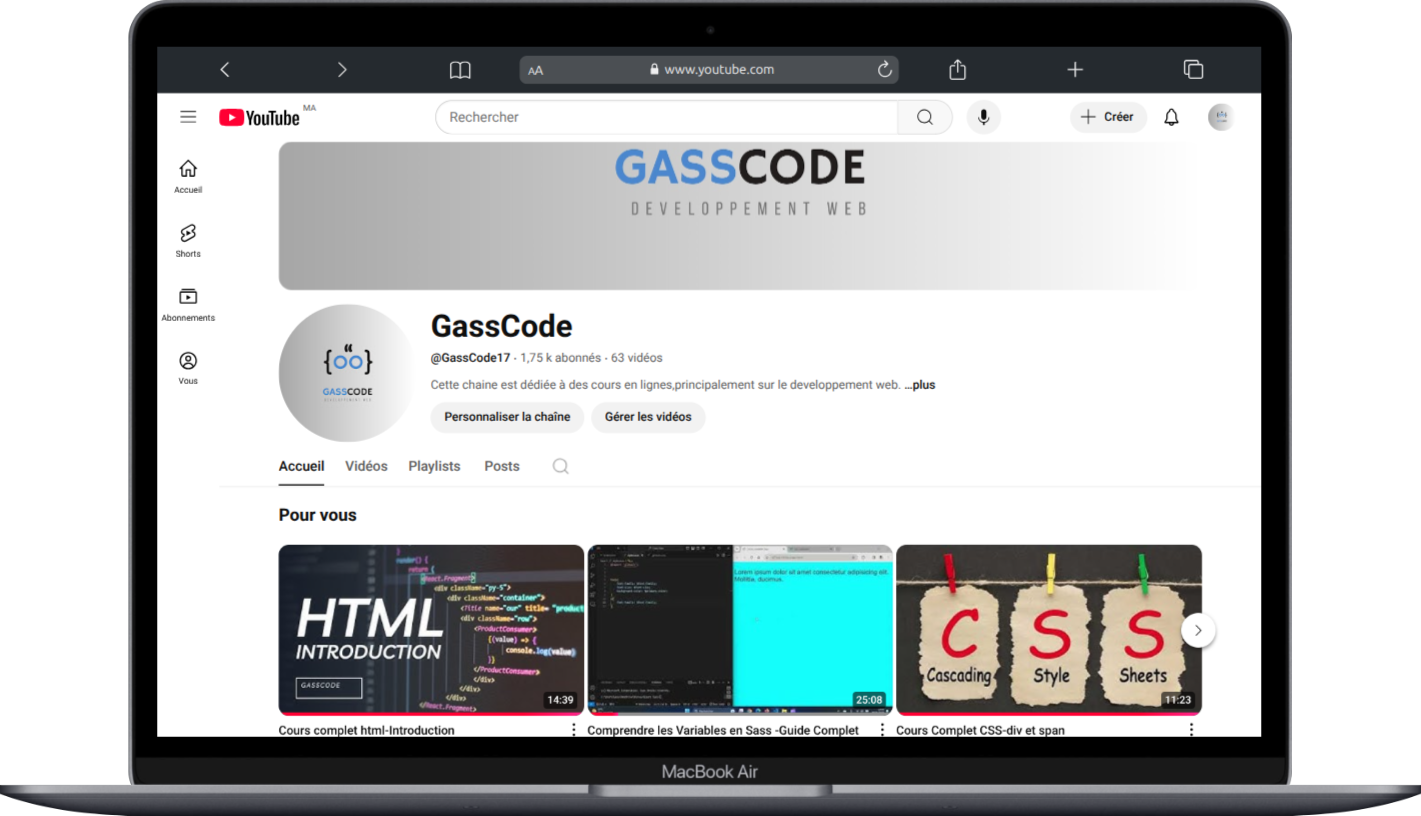Expand the channel description with ...plus

coord(920,385)
